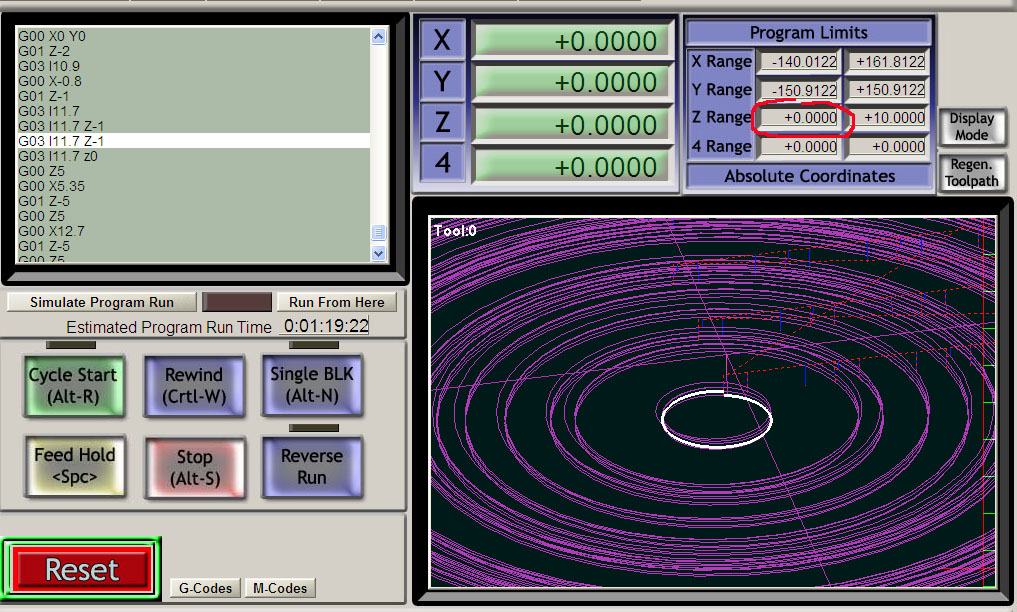Select line G03 I11.7 z0
Image resolution: width=1017 pixels, height=612 pixels.
(x=58, y=156)
